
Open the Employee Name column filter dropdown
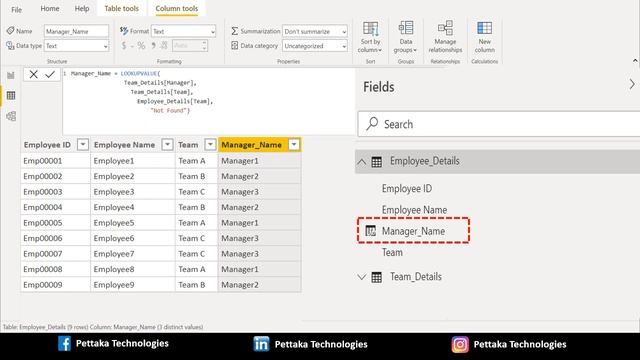coord(167,144)
